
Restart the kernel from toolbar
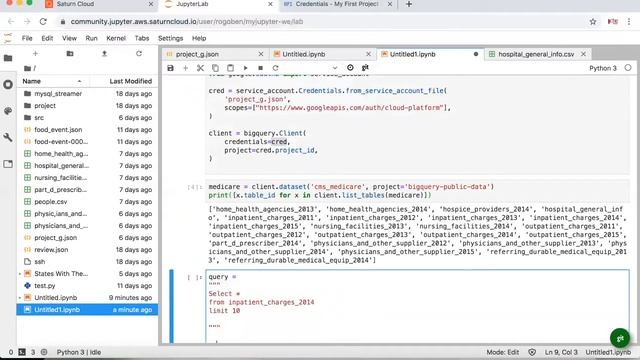click(x=276, y=68)
